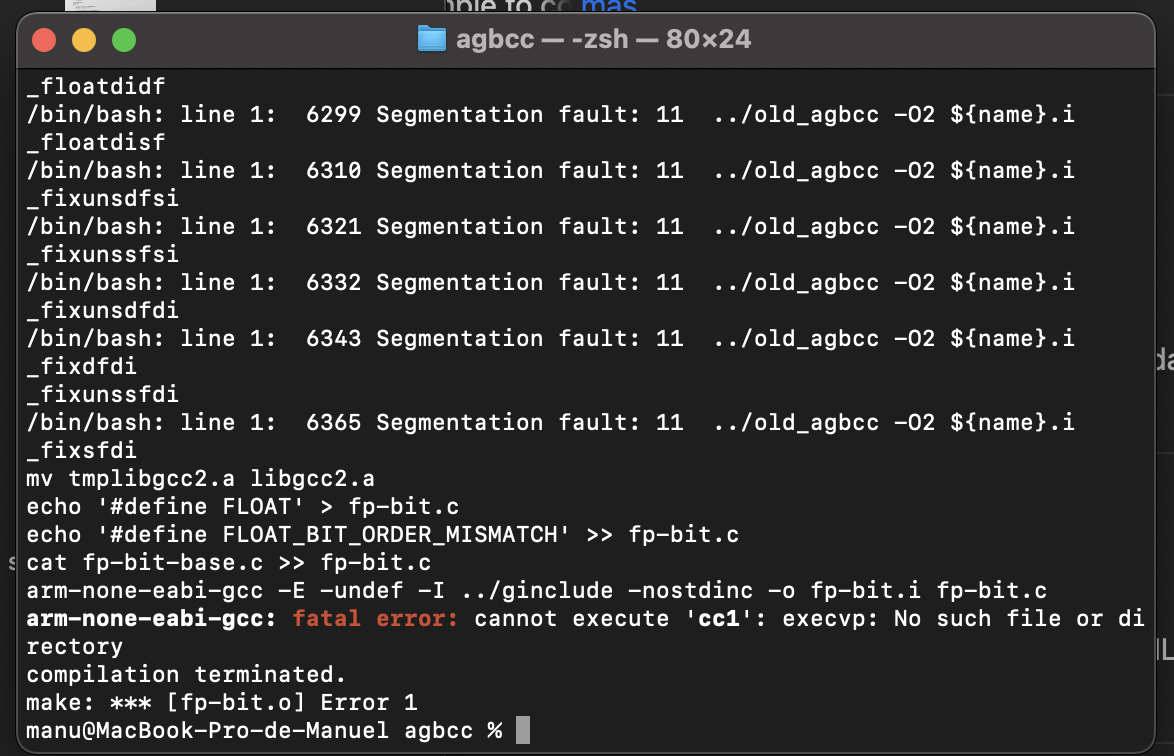
Task: Minimize the terminal with the yellow button
Action: [84, 40]
